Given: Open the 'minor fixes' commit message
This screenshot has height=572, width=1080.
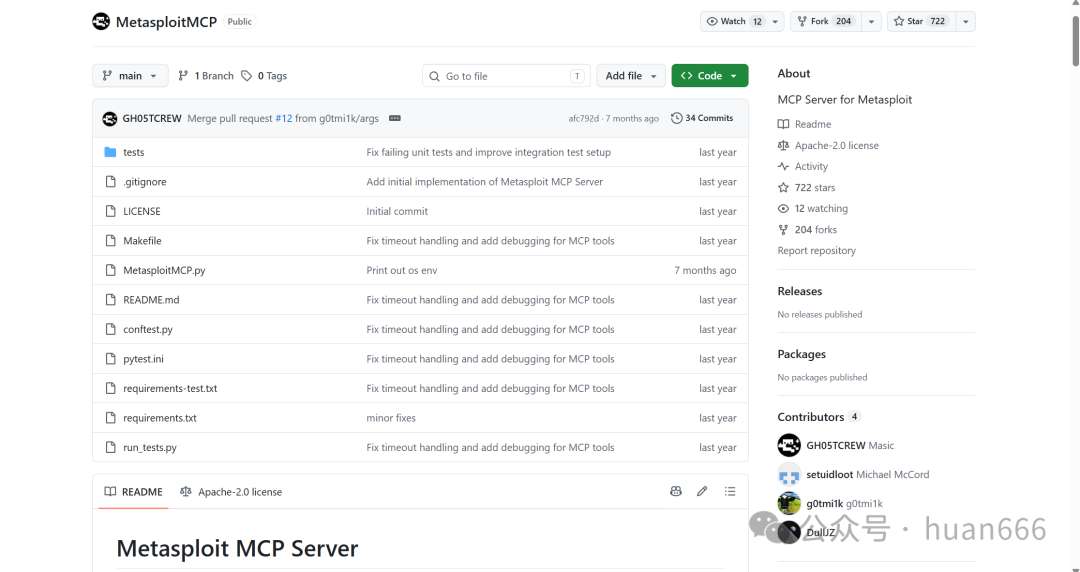Looking at the screenshot, I should pos(391,418).
